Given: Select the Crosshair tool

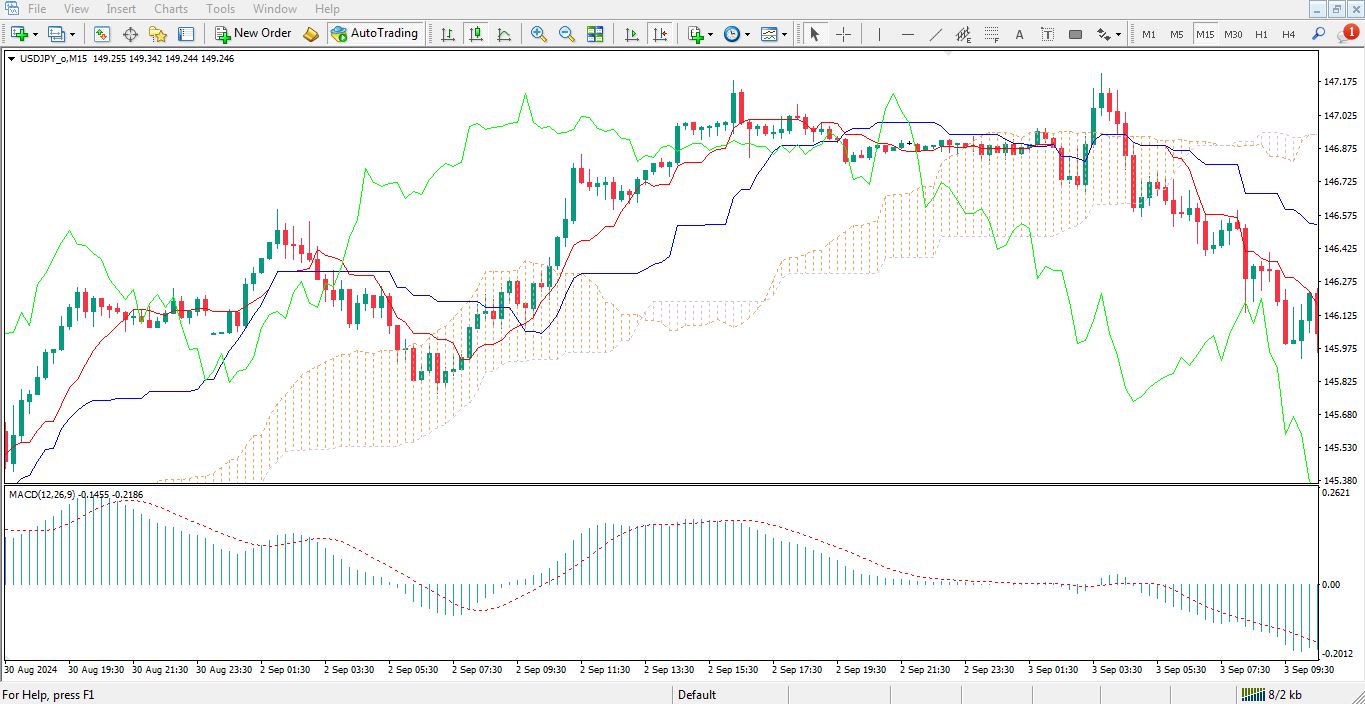Looking at the screenshot, I should pyautogui.click(x=843, y=34).
